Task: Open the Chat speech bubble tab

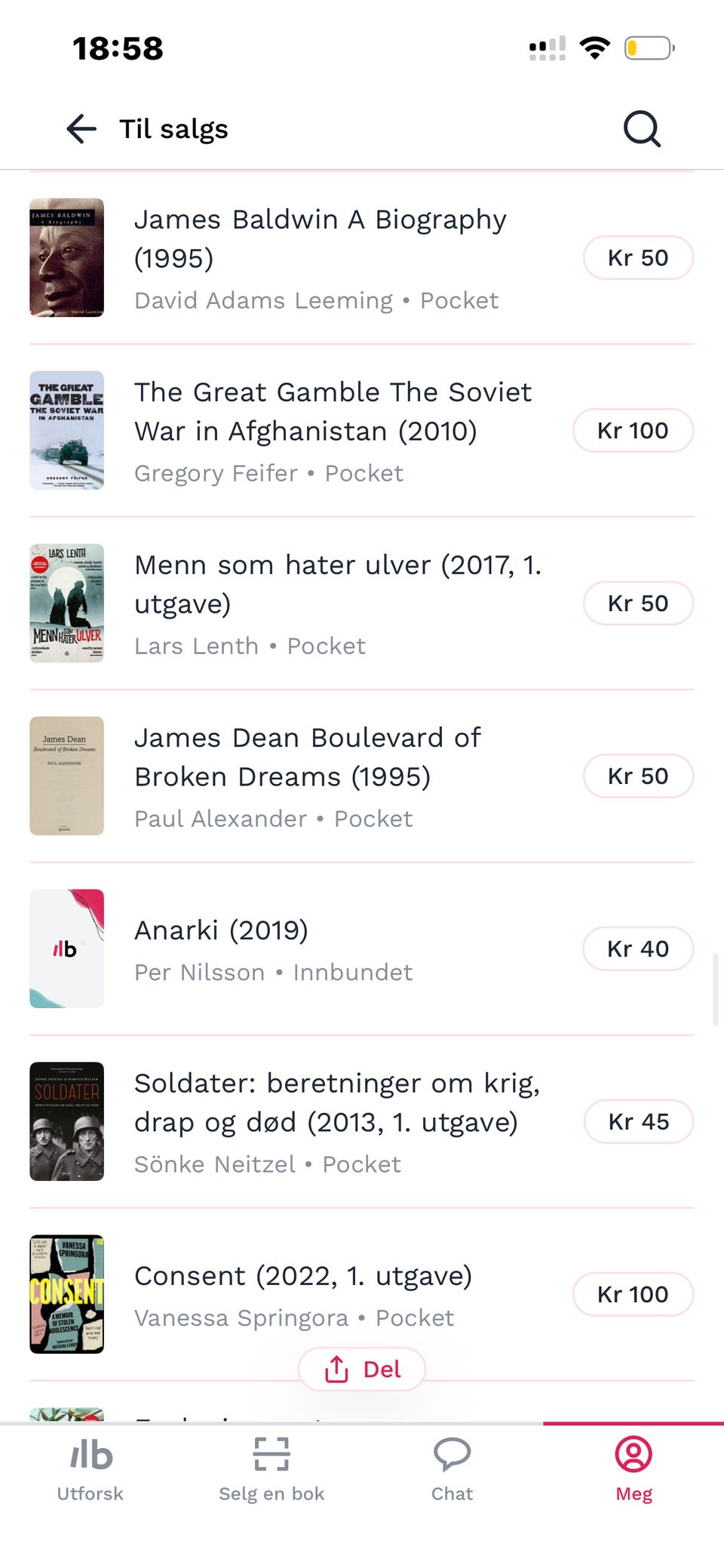Action: click(452, 1470)
